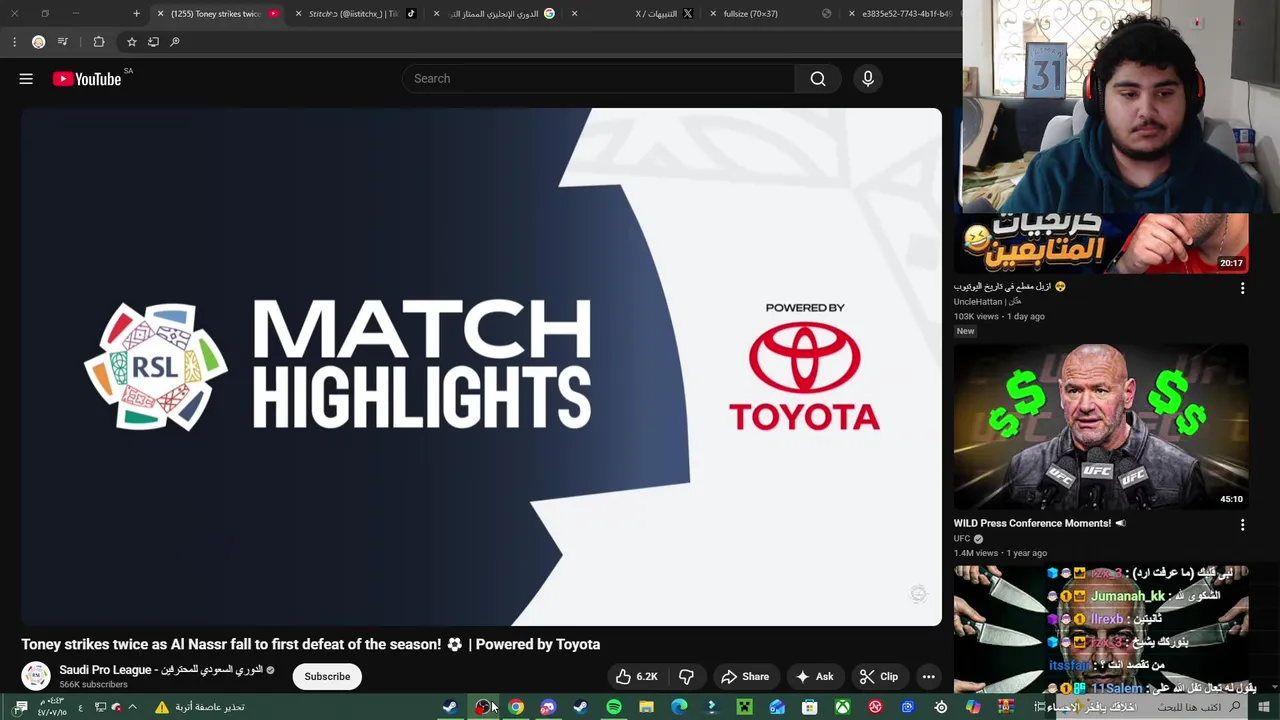Focus the YouTube search field
The height and width of the screenshot is (720, 1280).
(598, 79)
